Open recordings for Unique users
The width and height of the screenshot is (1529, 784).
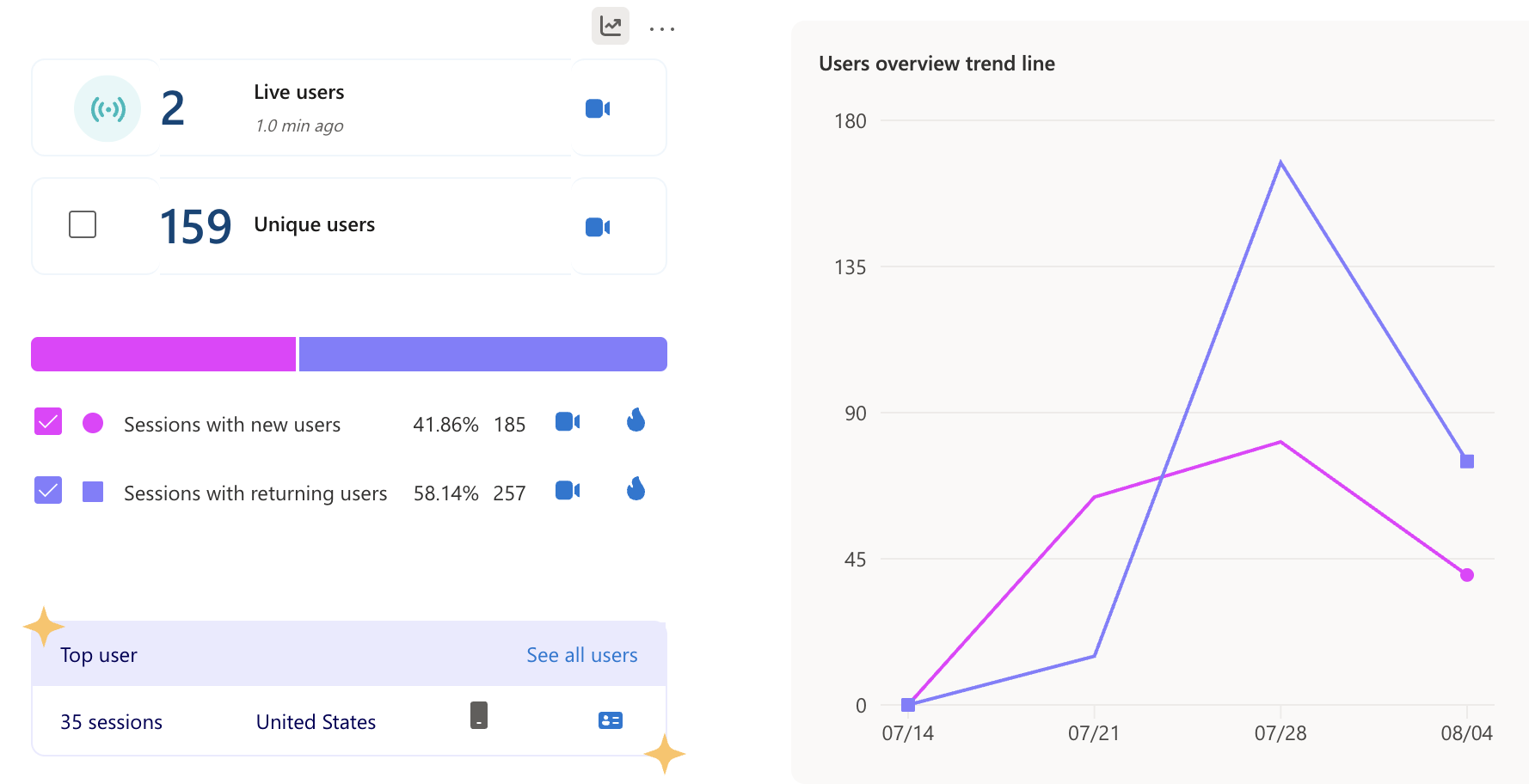click(x=598, y=227)
